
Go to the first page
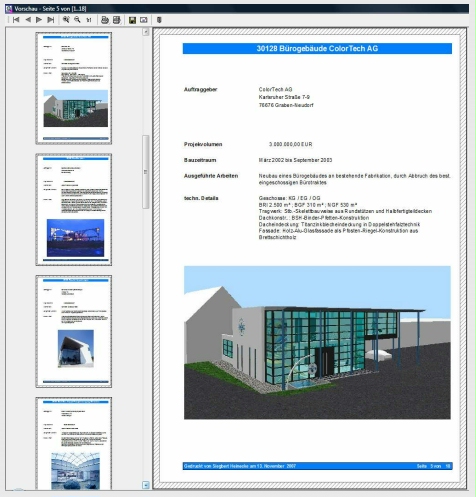16,20
